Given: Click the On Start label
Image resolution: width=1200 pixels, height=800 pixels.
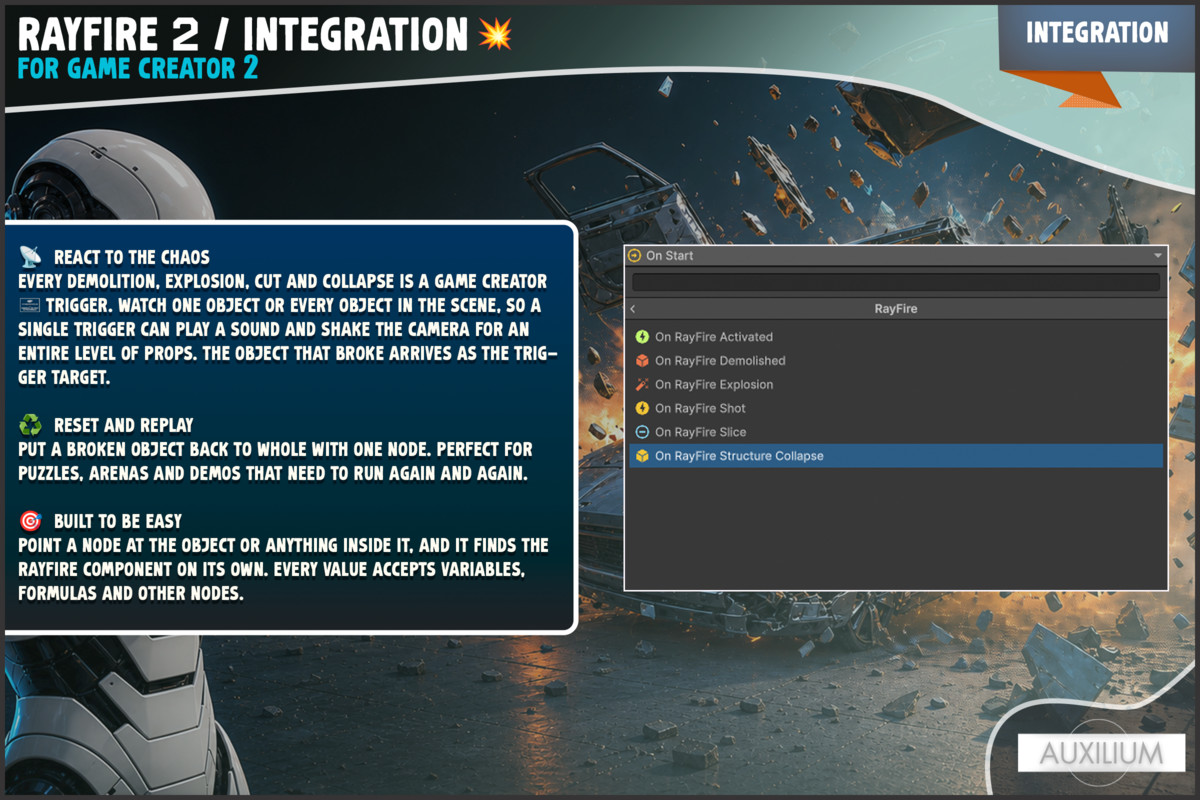Looking at the screenshot, I should [669, 256].
